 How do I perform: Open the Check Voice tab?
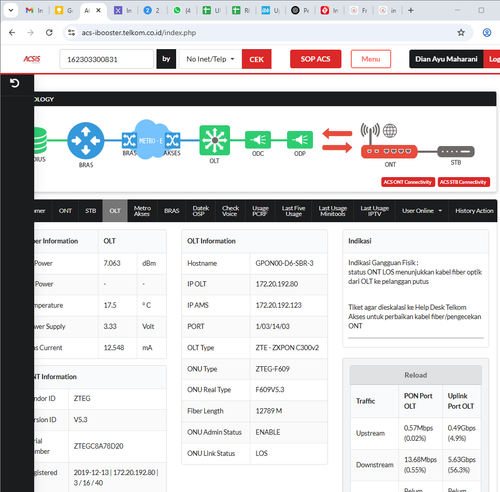coord(230,211)
